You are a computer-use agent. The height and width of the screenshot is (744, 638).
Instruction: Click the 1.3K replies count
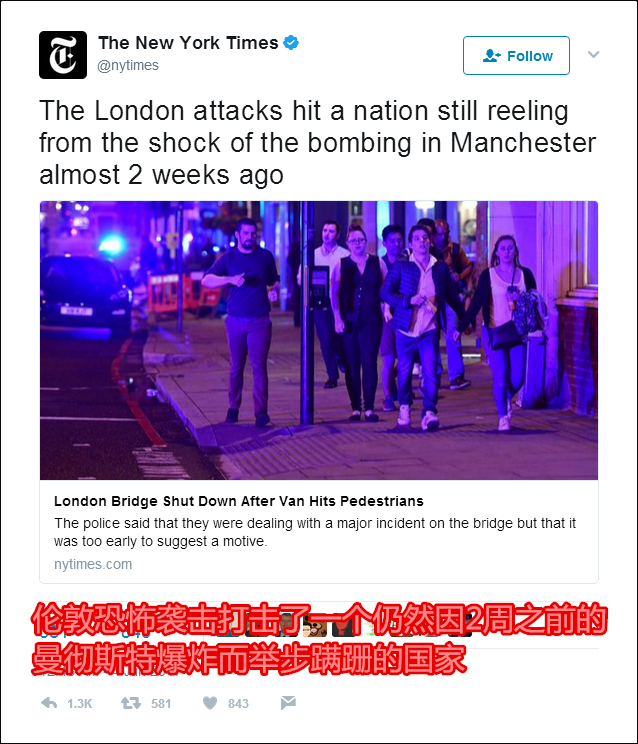[x=80, y=703]
